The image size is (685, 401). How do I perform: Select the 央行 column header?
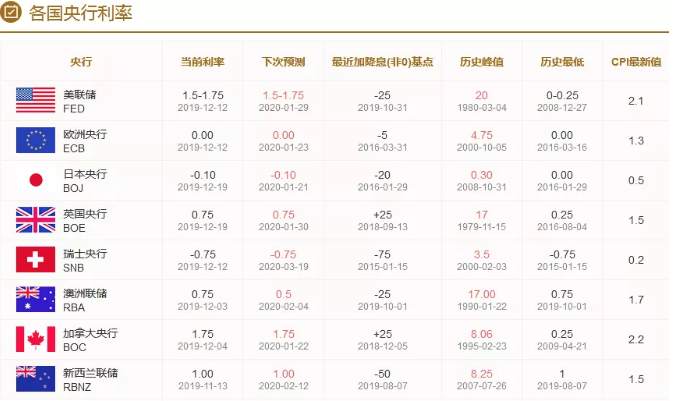pyautogui.click(x=81, y=62)
